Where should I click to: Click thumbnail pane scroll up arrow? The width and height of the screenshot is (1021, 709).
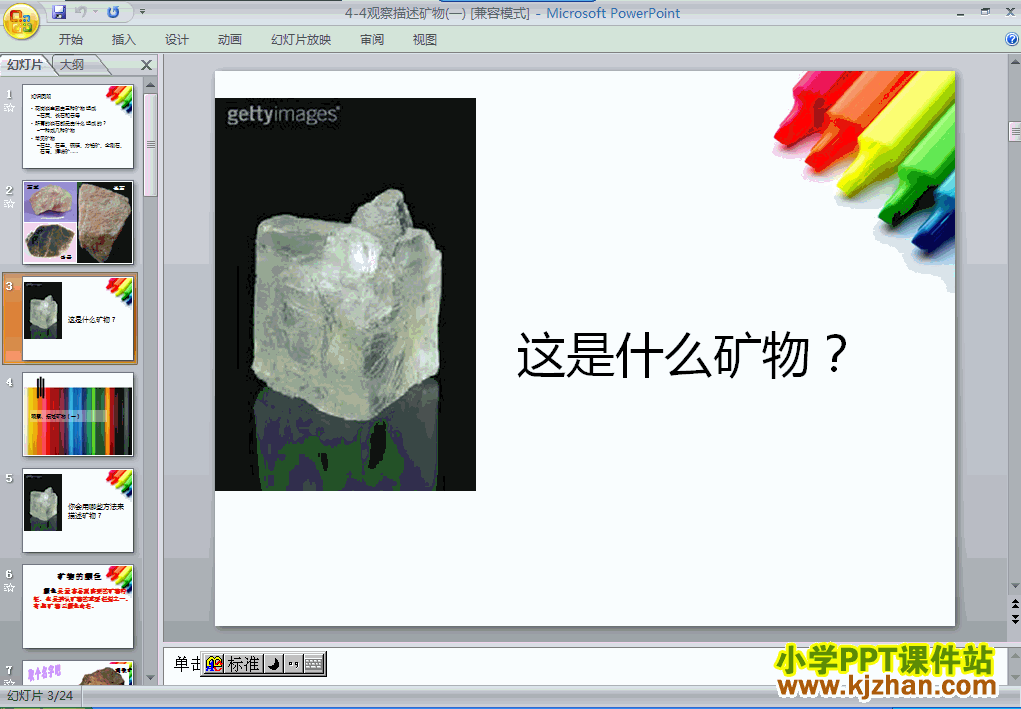click(x=150, y=85)
